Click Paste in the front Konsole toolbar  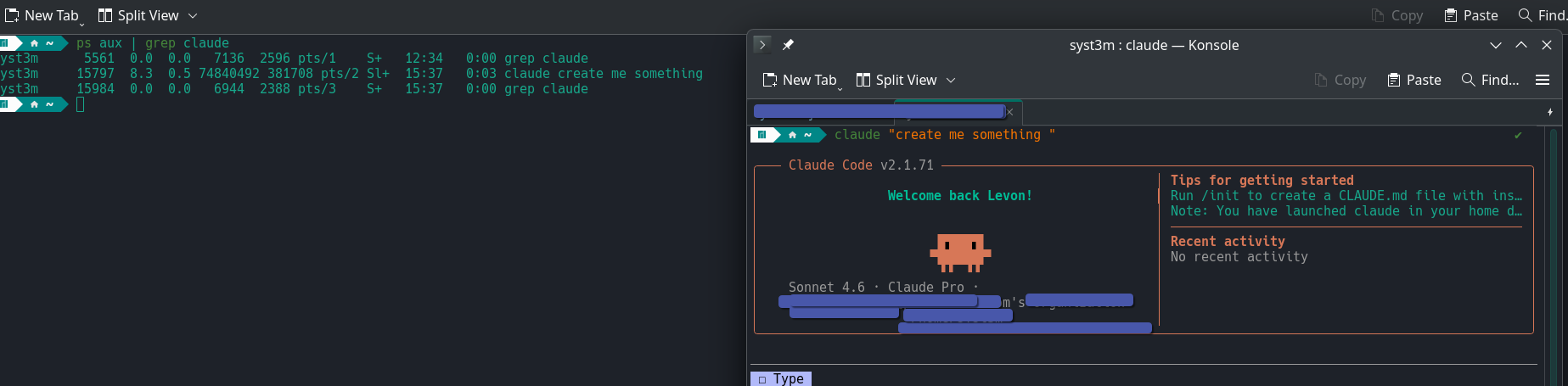pos(1413,80)
